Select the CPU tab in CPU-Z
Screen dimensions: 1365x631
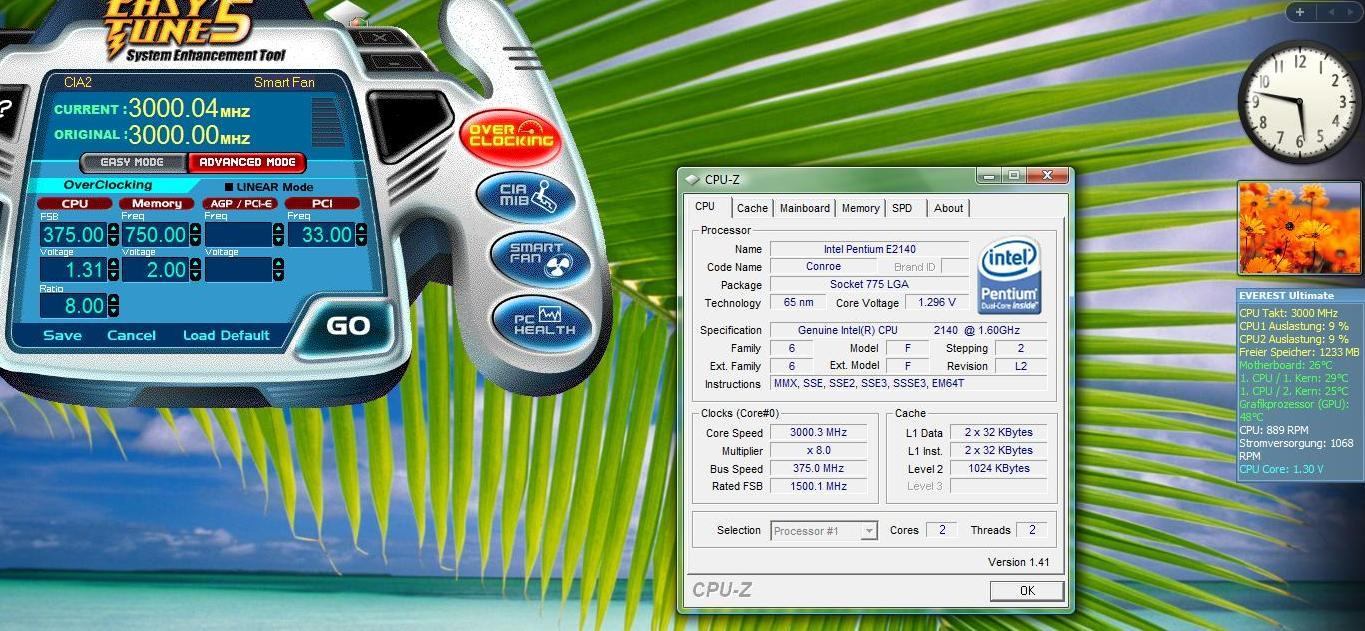coord(705,206)
